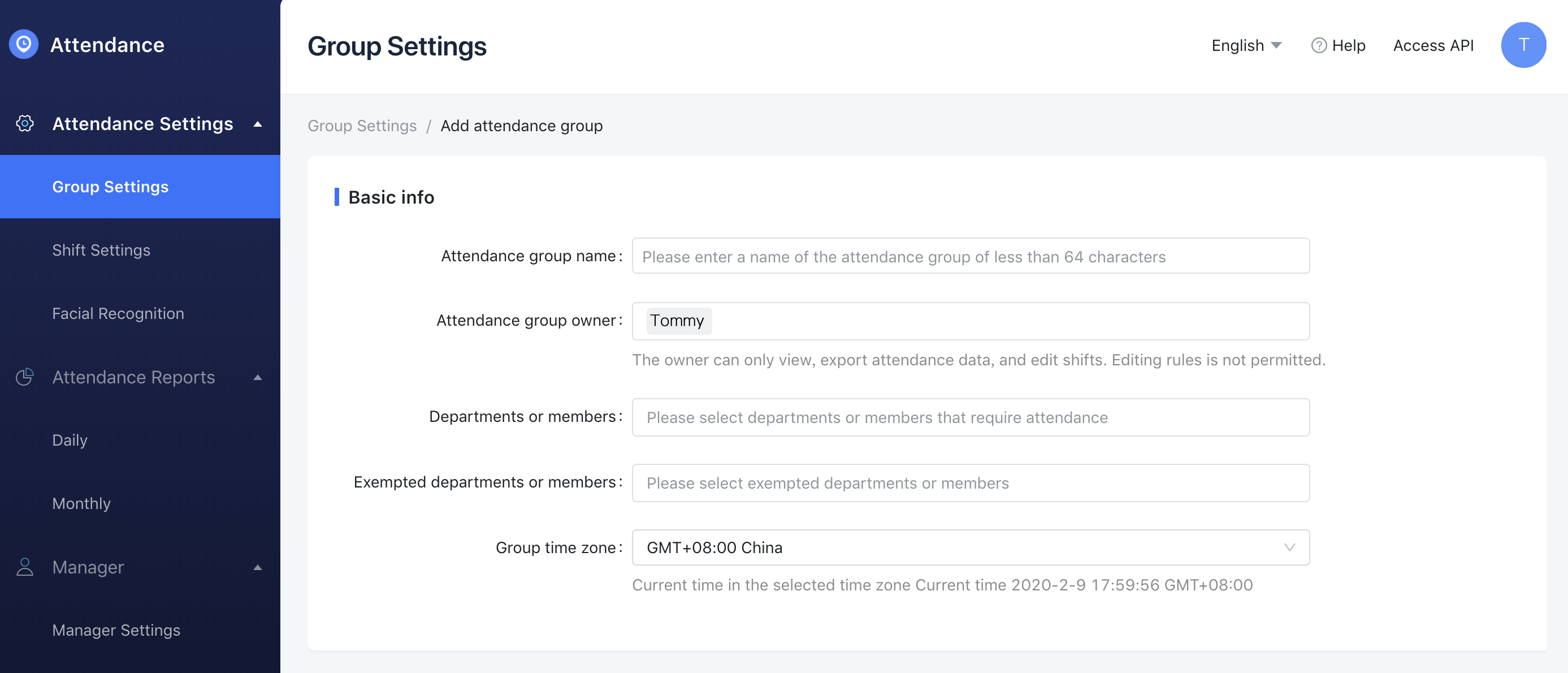Open the Group time zone dropdown
This screenshot has height=673, width=1568.
point(971,547)
